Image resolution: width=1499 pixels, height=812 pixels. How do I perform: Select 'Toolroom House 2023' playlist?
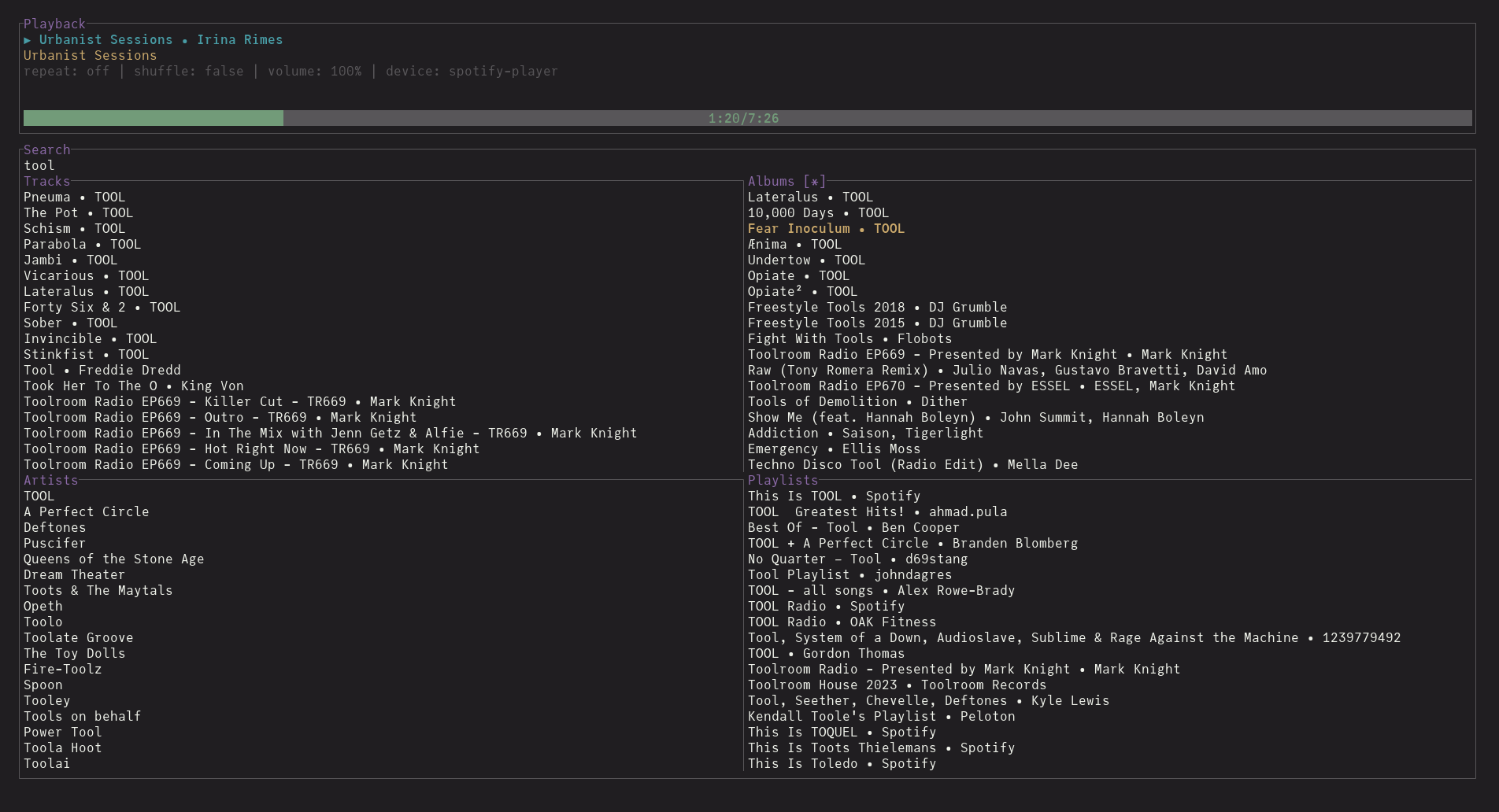click(897, 685)
